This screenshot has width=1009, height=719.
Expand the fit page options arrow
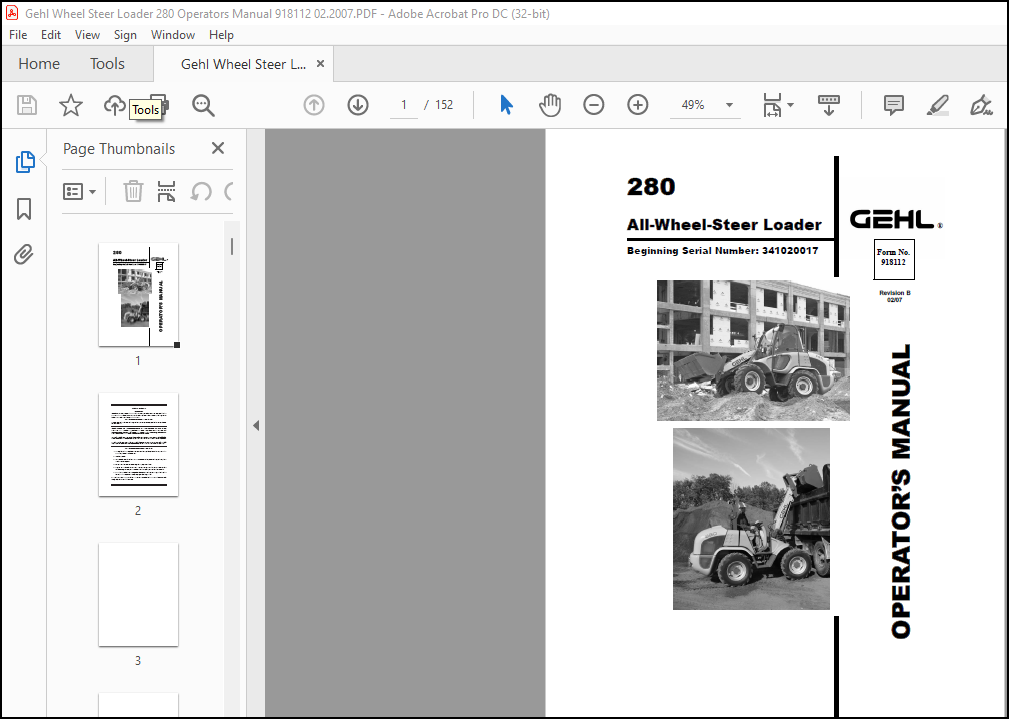790,105
